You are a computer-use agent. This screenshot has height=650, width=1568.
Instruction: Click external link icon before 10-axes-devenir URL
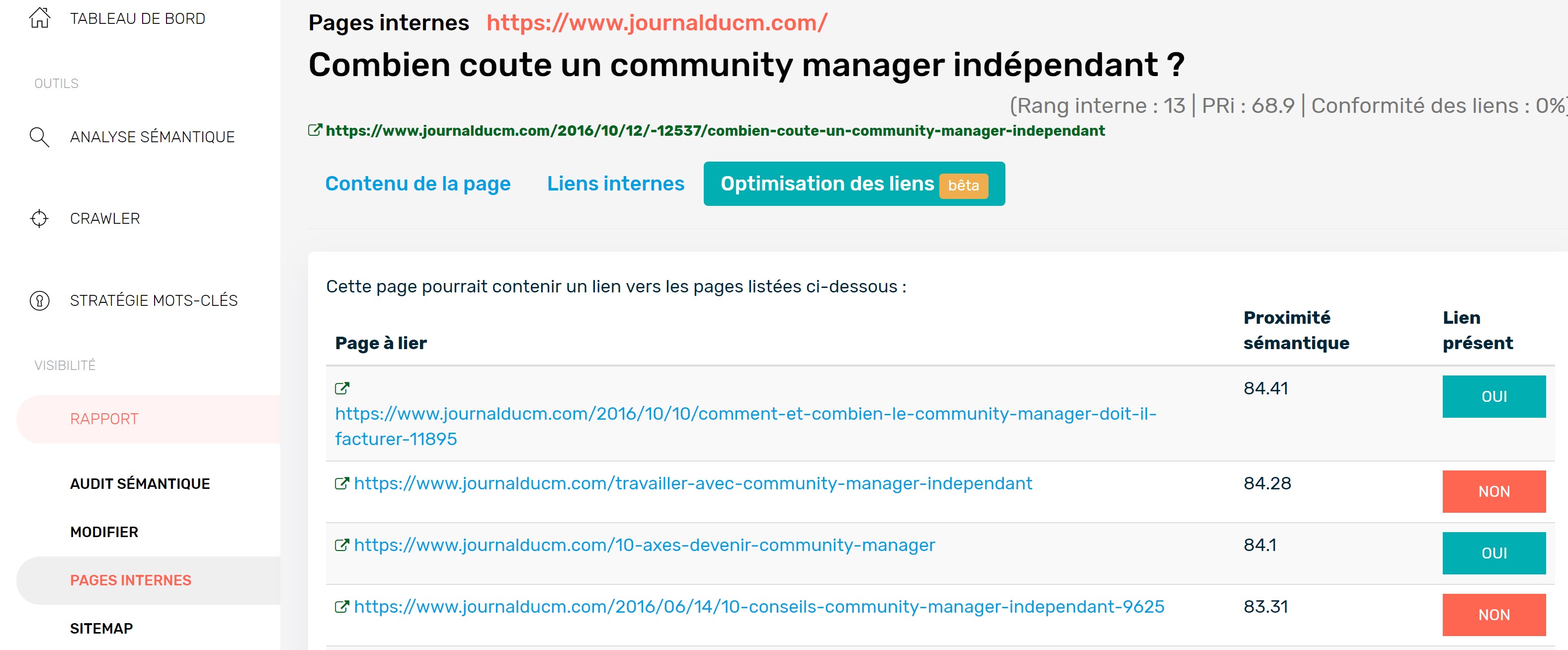342,545
